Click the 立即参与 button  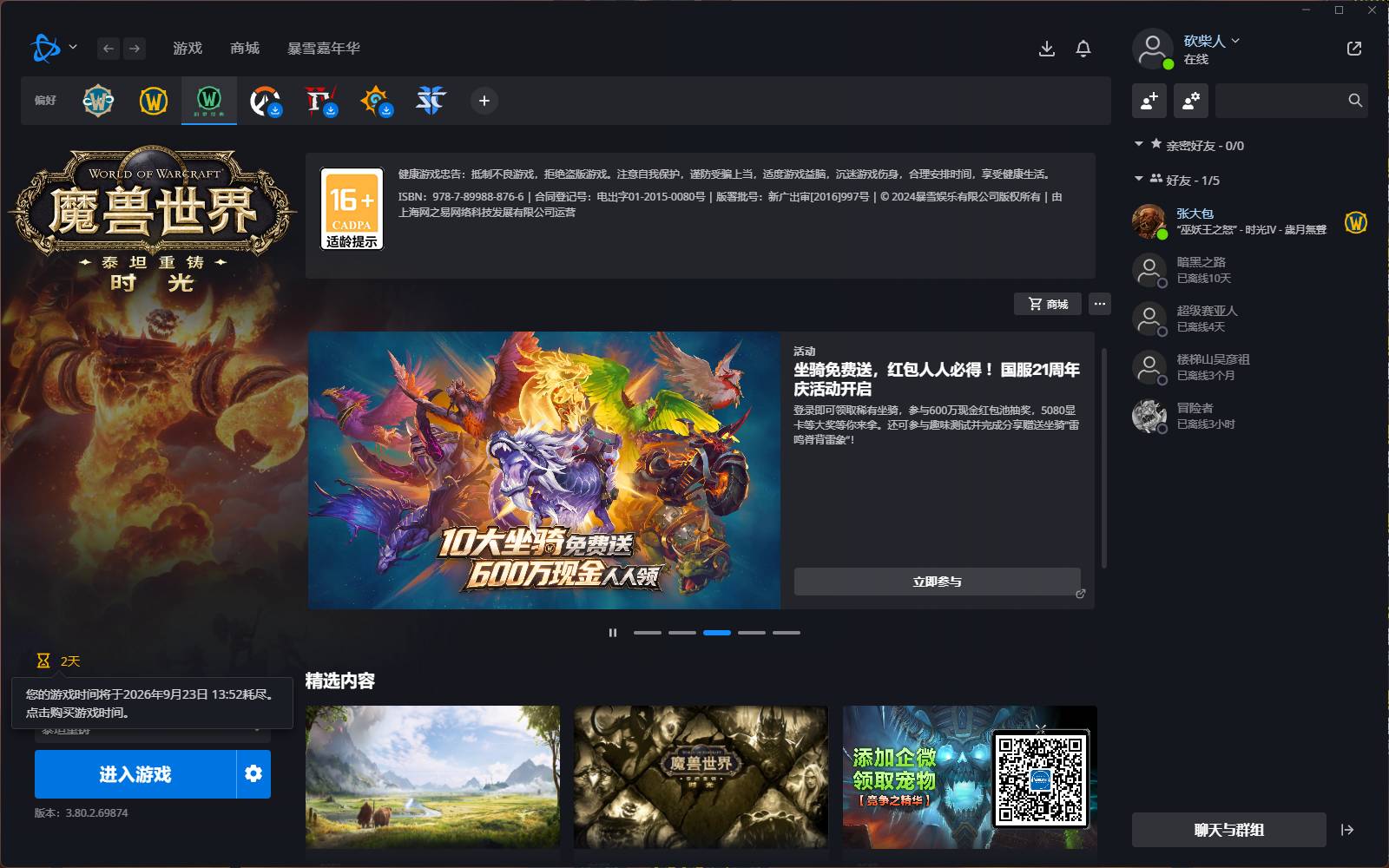938,582
